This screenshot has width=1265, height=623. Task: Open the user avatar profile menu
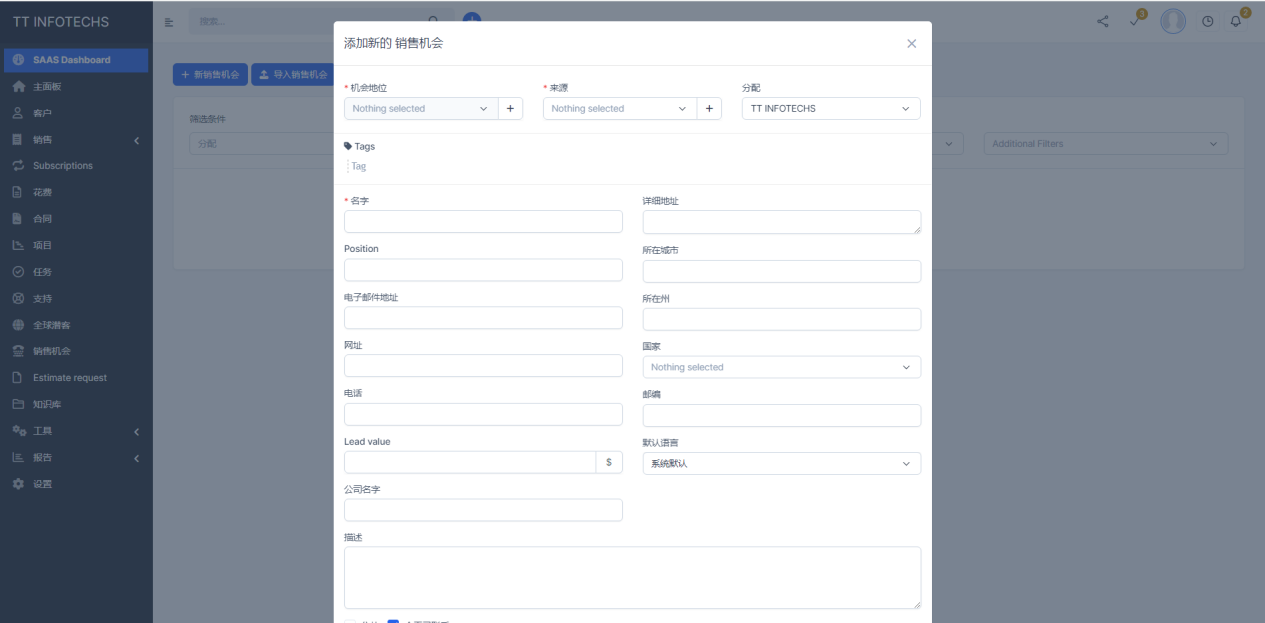(x=1173, y=21)
